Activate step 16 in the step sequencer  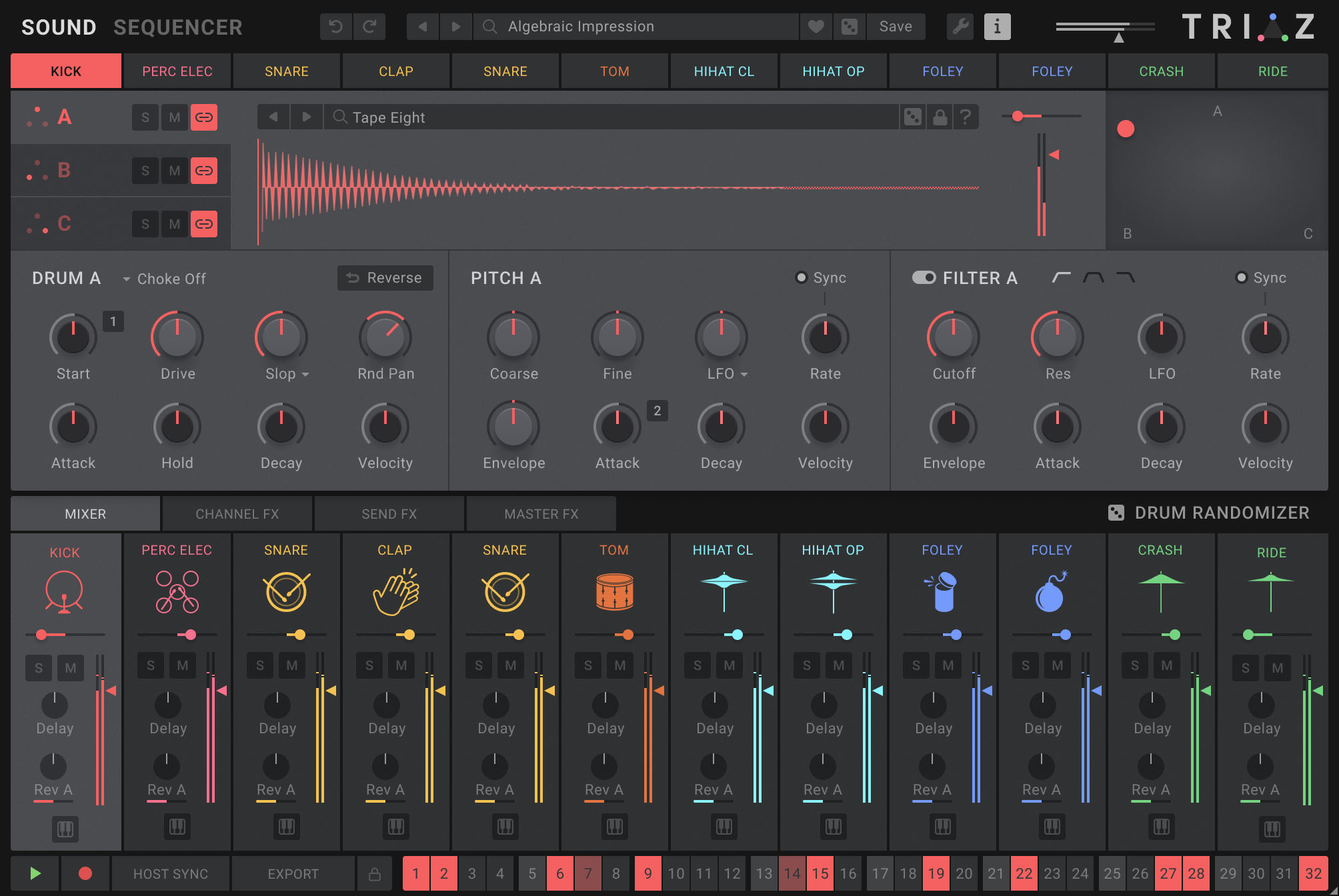(848, 873)
